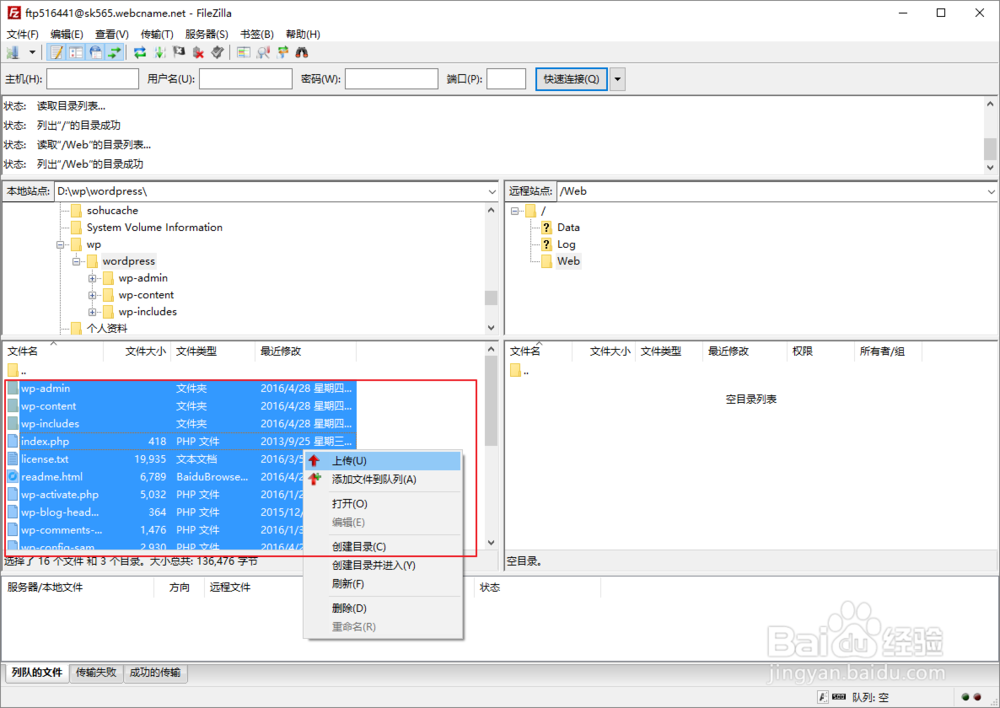Expand wp-admin tree node

[92, 278]
